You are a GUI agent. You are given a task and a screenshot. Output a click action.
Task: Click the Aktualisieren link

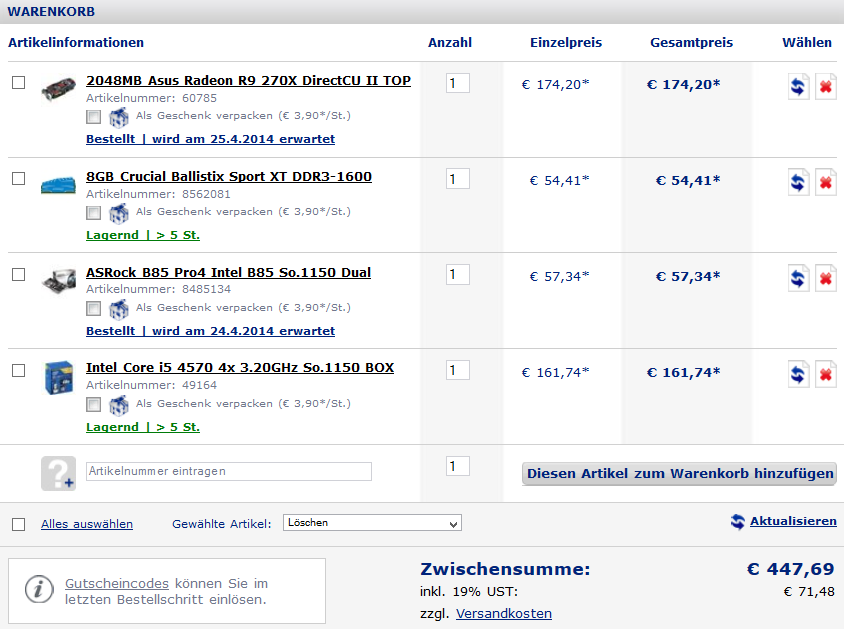pyautogui.click(x=793, y=521)
